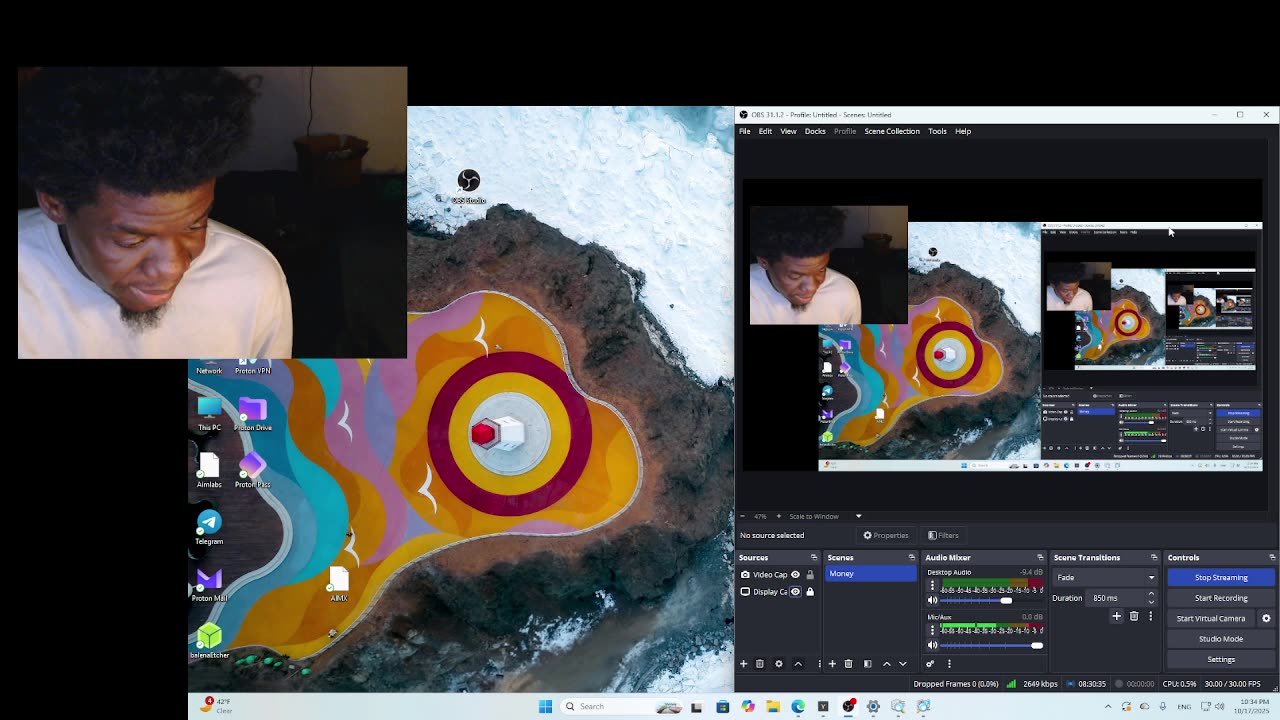Image resolution: width=1280 pixels, height=720 pixels.
Task: Launch Telegram from the desktop
Action: (209, 527)
